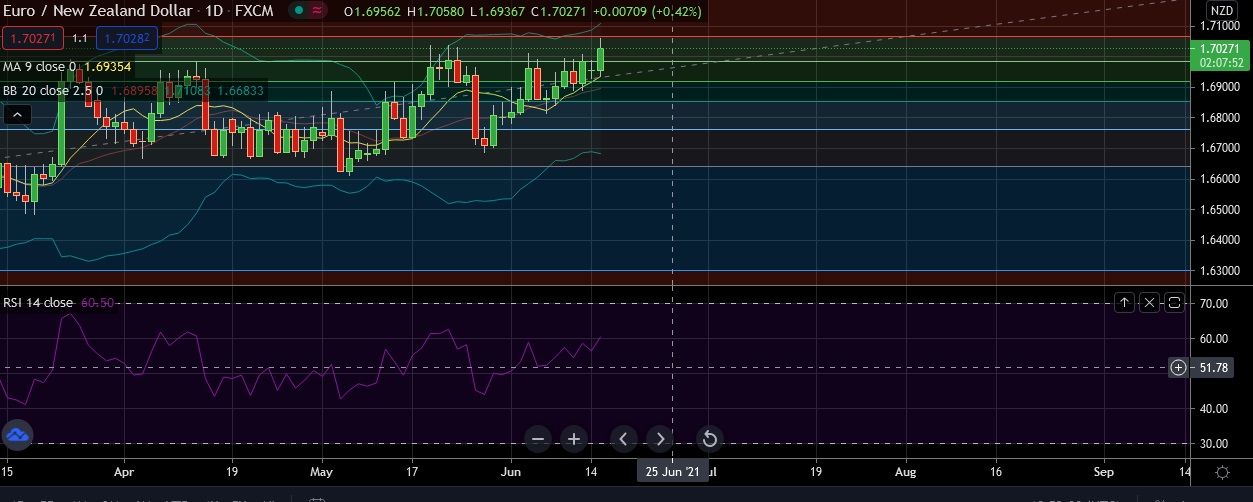Click the open value O1.69562

click(x=373, y=12)
